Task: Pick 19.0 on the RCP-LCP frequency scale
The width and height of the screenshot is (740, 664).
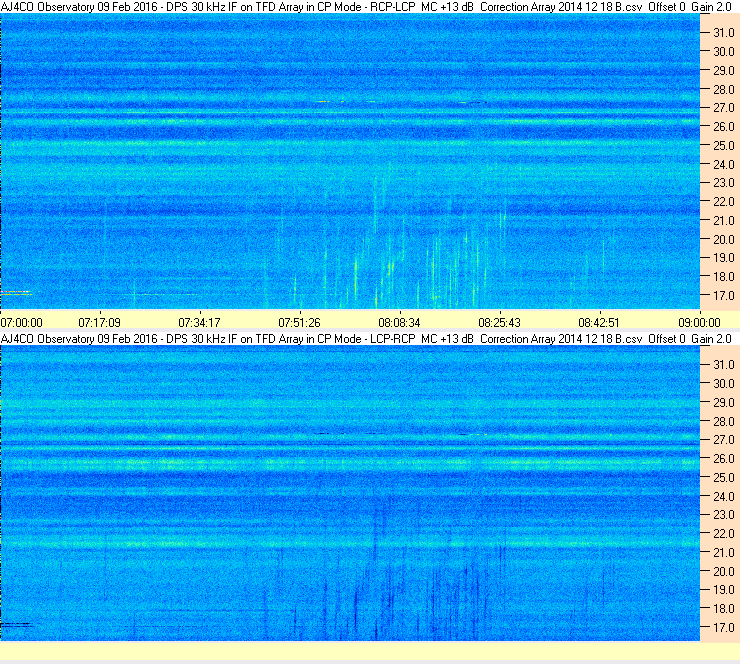Action: pyautogui.click(x=724, y=258)
